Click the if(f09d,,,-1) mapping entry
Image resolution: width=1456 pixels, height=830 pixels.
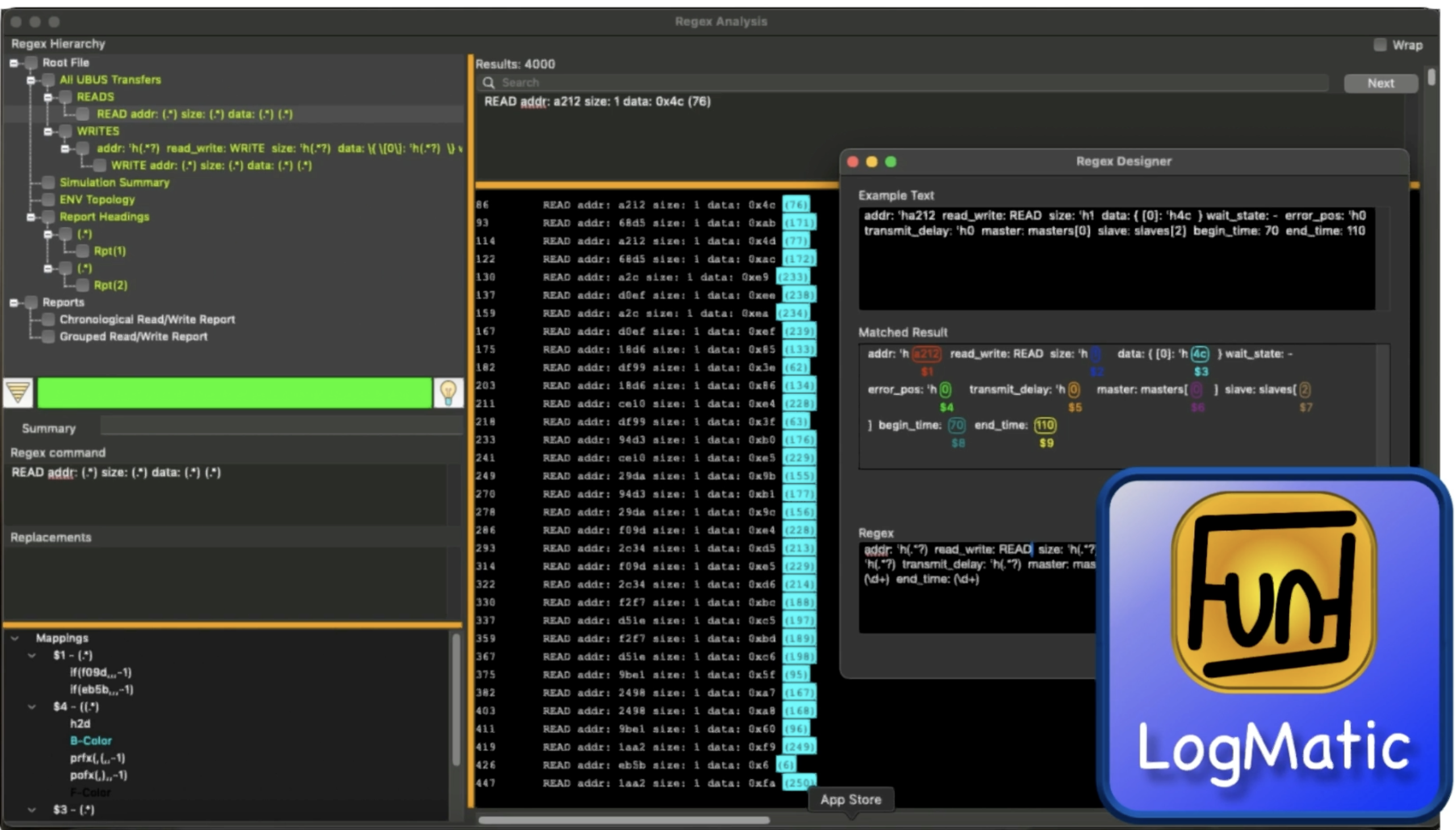pyautogui.click(x=101, y=672)
